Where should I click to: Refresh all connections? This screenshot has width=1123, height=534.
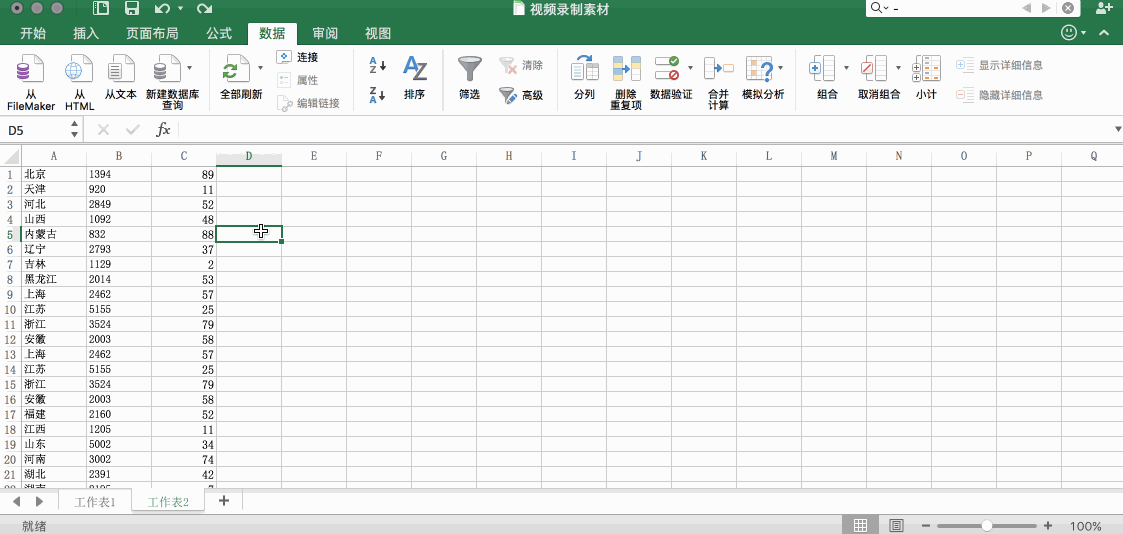(240, 79)
